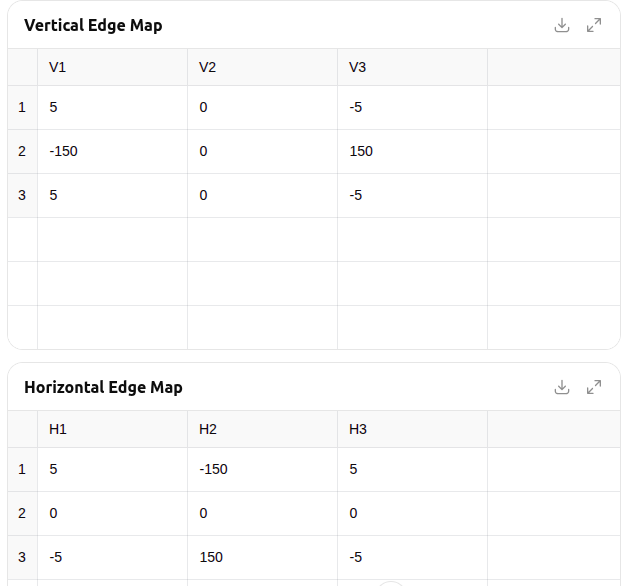This screenshot has height=586, width=626.
Task: Click the Horizontal Edge Map title
Action: 103,388
